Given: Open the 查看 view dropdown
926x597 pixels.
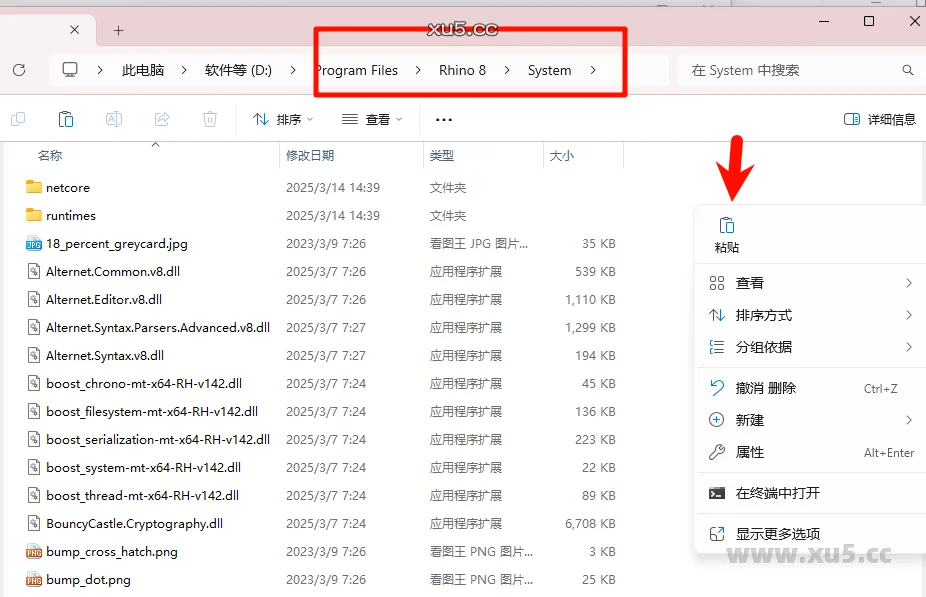Looking at the screenshot, I should point(371,118).
